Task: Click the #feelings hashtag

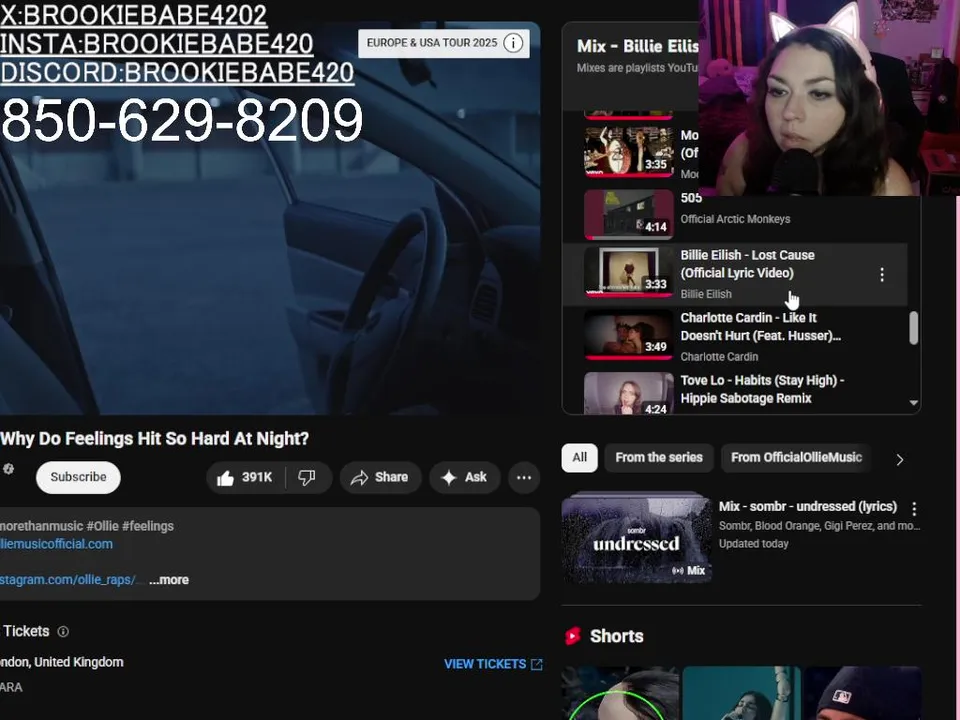Action: [148, 526]
